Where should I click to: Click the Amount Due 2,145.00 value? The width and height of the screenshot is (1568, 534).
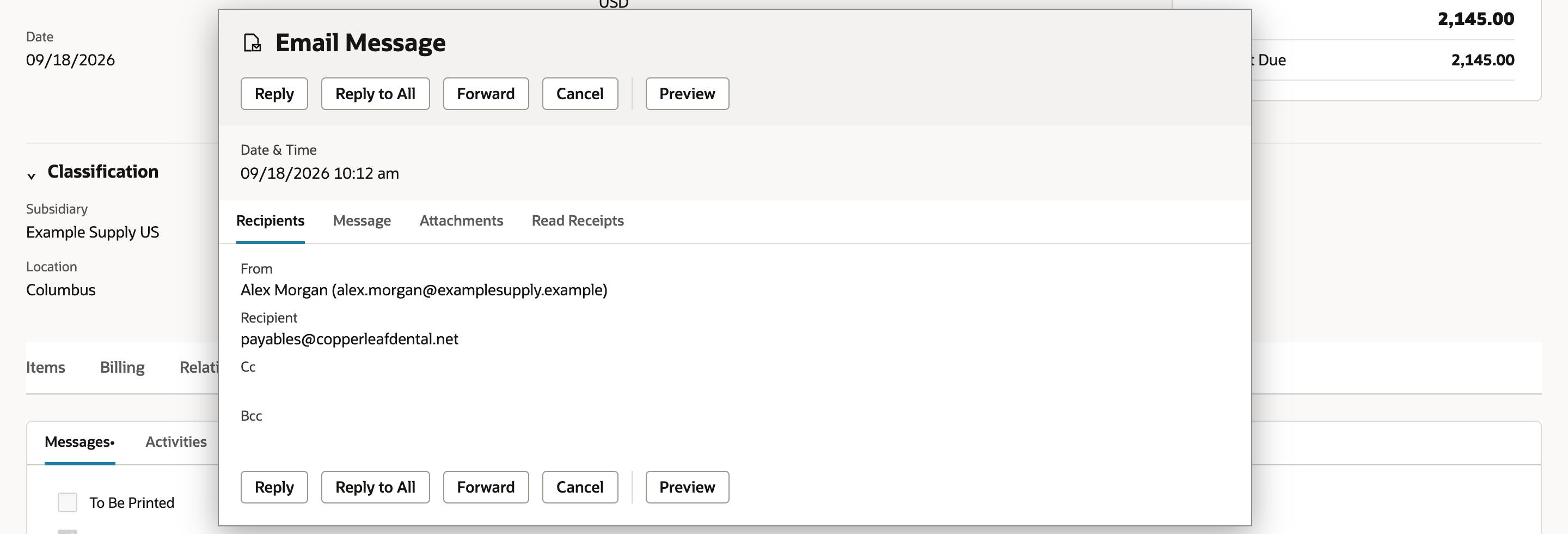click(1483, 60)
